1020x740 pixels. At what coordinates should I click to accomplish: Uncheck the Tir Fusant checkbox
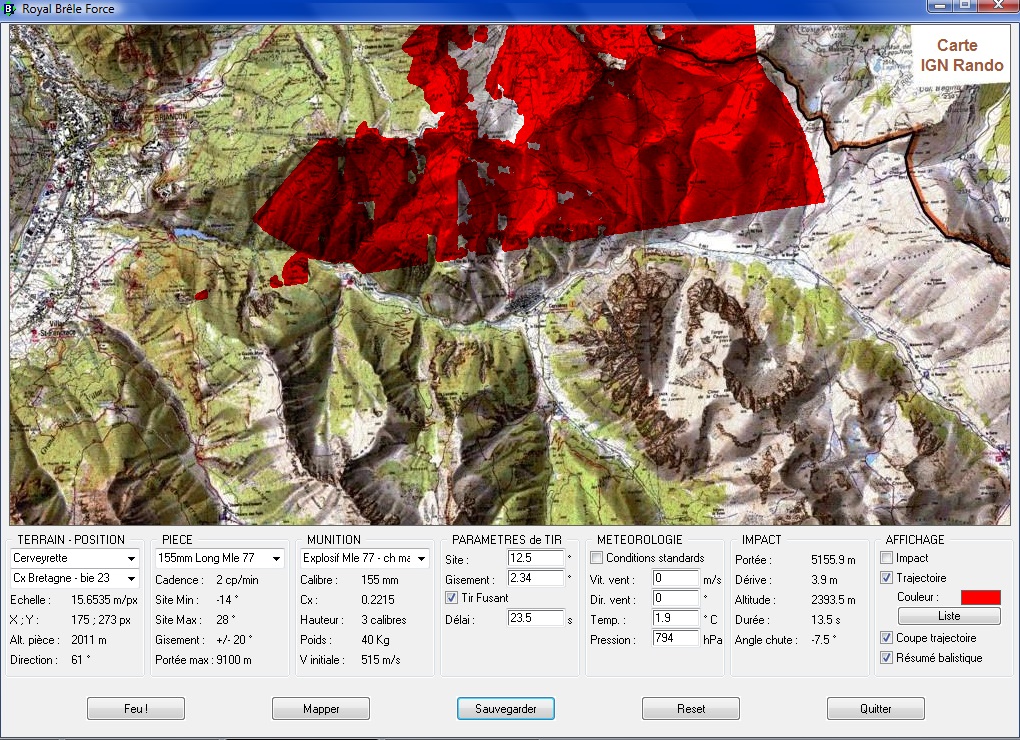point(451,598)
